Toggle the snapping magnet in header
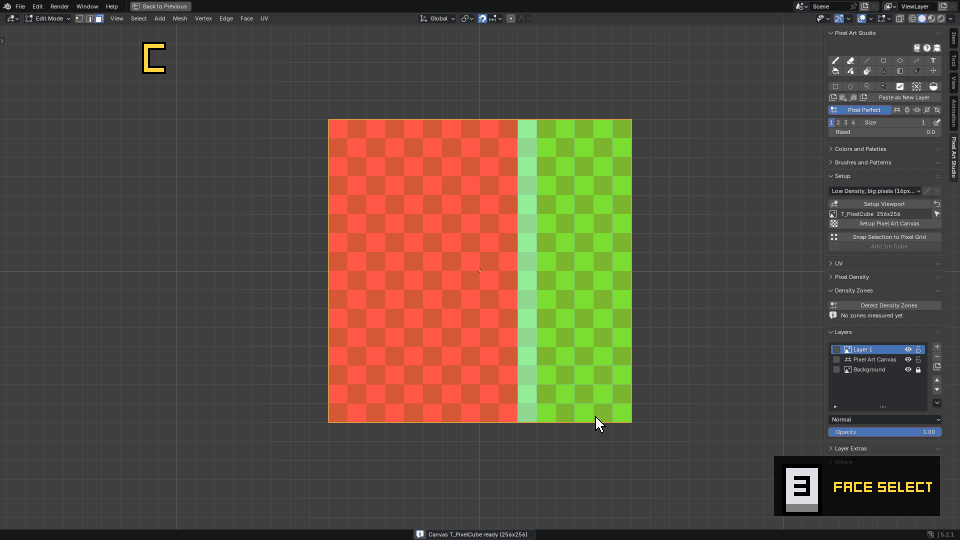 coord(482,19)
